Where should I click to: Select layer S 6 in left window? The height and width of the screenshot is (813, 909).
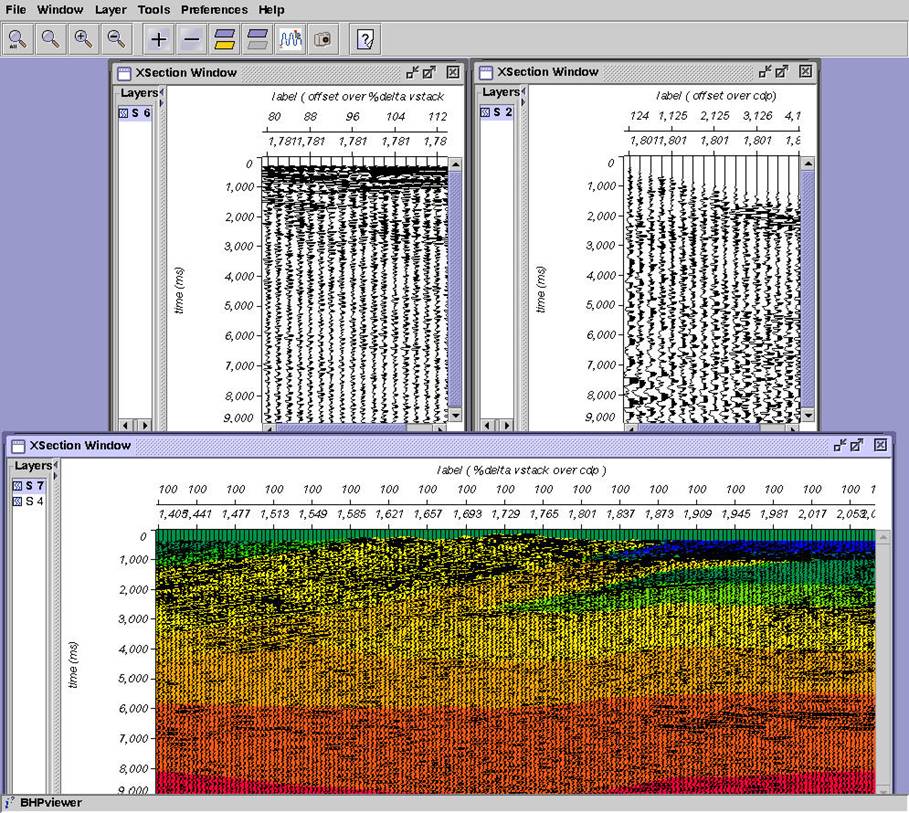141,113
